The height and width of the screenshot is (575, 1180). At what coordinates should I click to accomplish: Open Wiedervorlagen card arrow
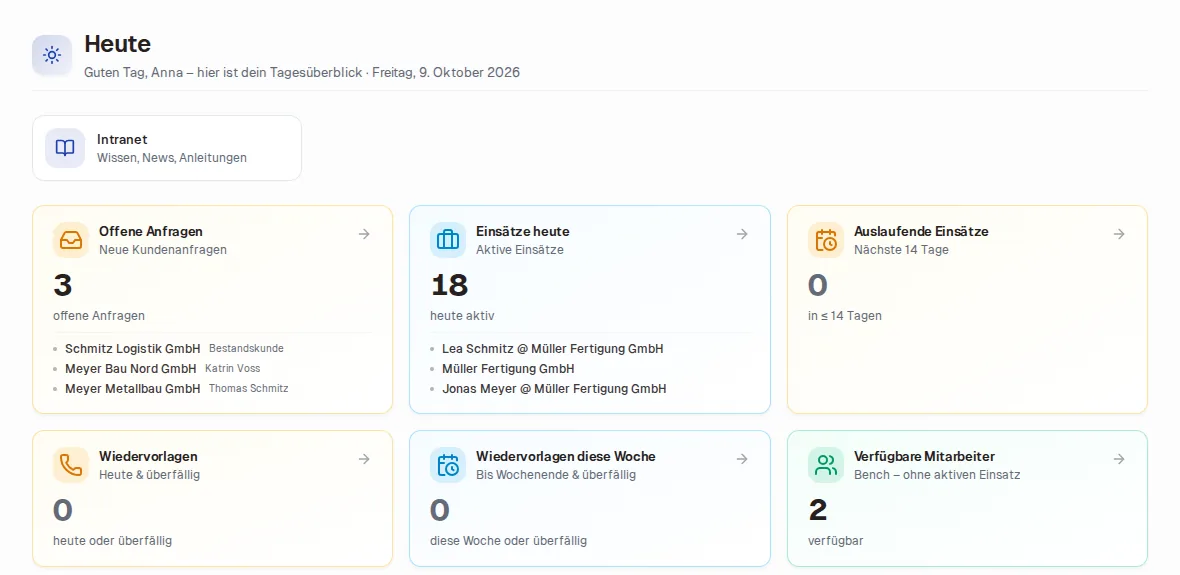(364, 459)
